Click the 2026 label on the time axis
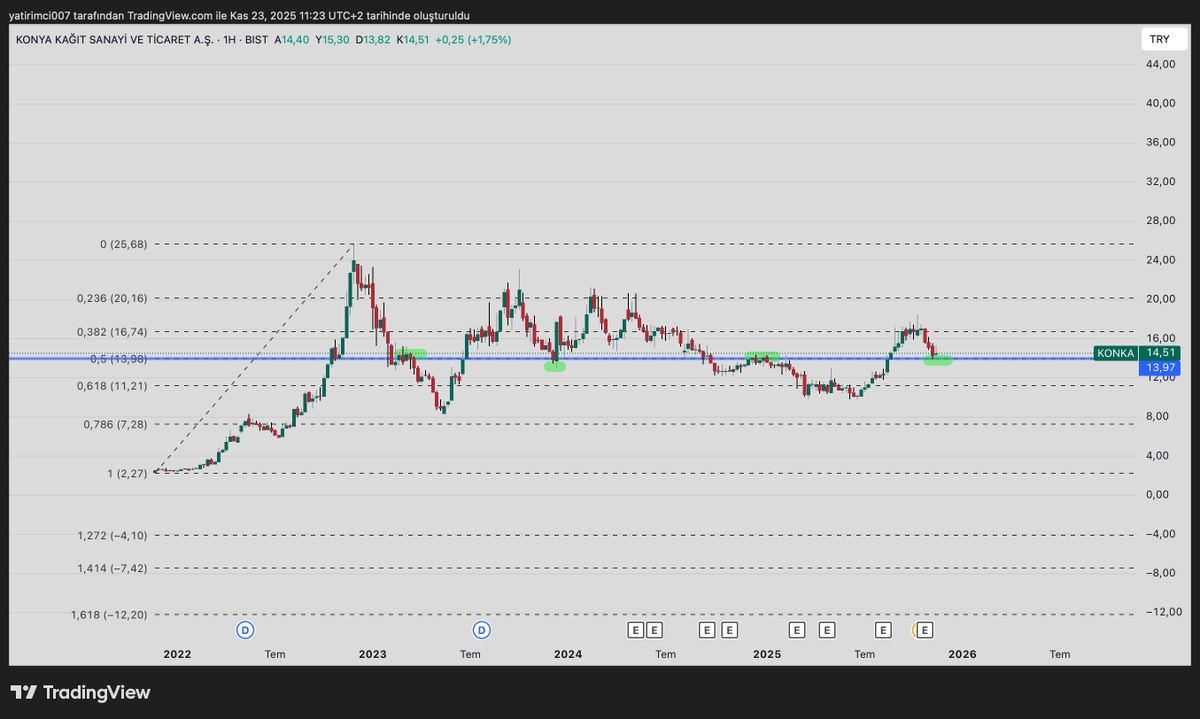The image size is (1200, 719). click(x=962, y=655)
